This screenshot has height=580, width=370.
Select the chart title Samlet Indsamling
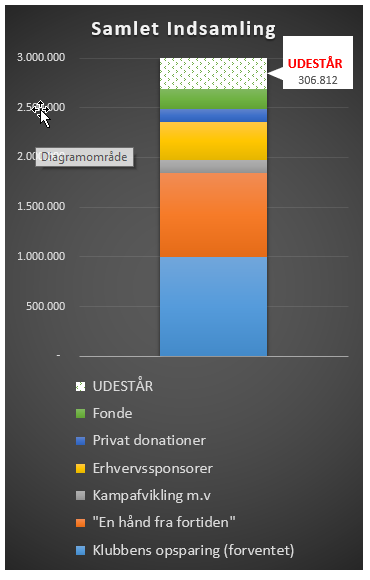point(184,29)
